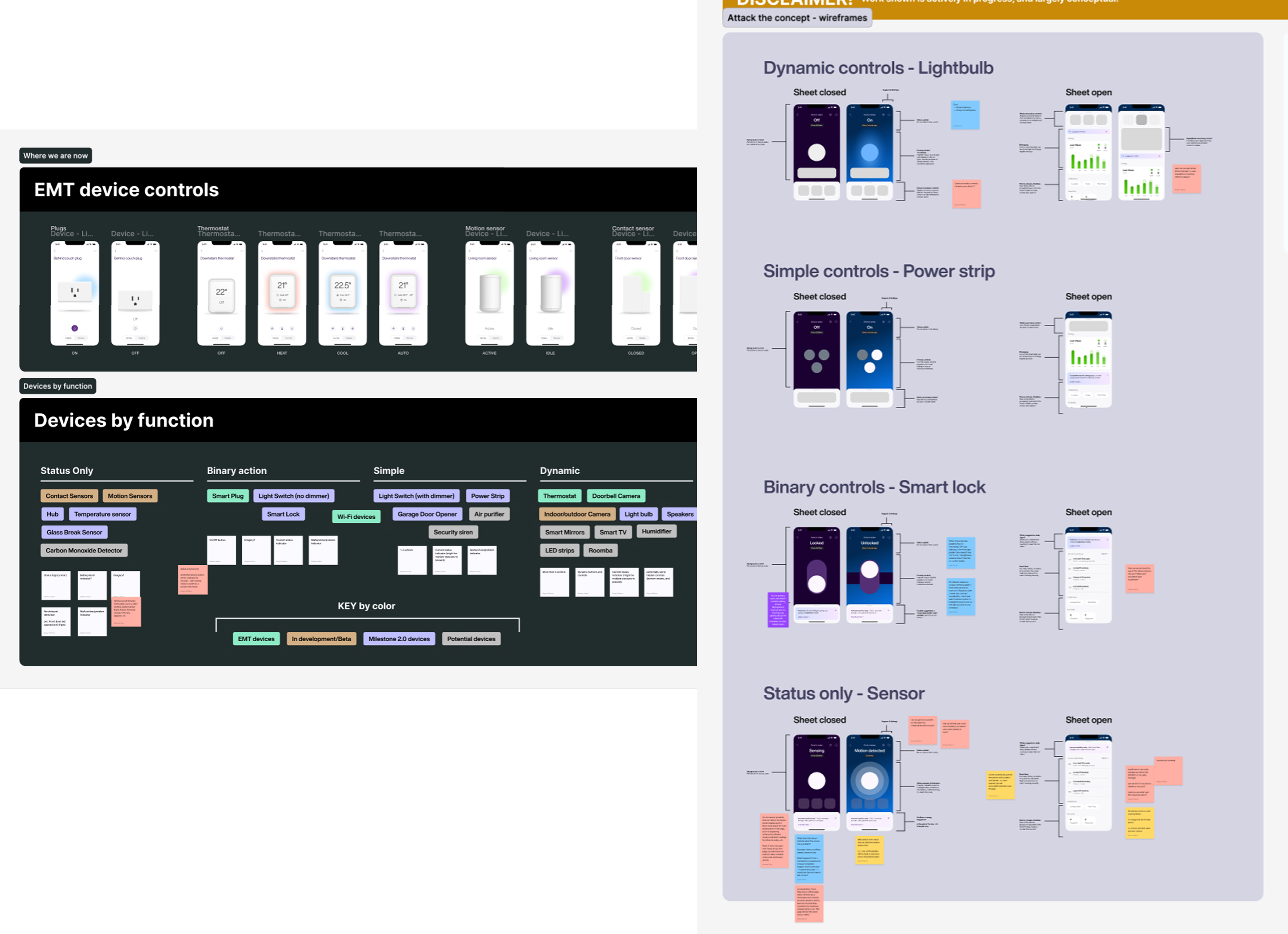Click the 'Devices by function' section label
1288x934 pixels.
(x=57, y=386)
